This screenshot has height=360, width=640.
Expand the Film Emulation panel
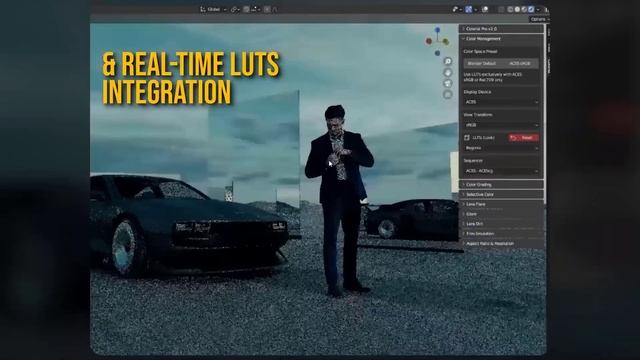click(501, 233)
